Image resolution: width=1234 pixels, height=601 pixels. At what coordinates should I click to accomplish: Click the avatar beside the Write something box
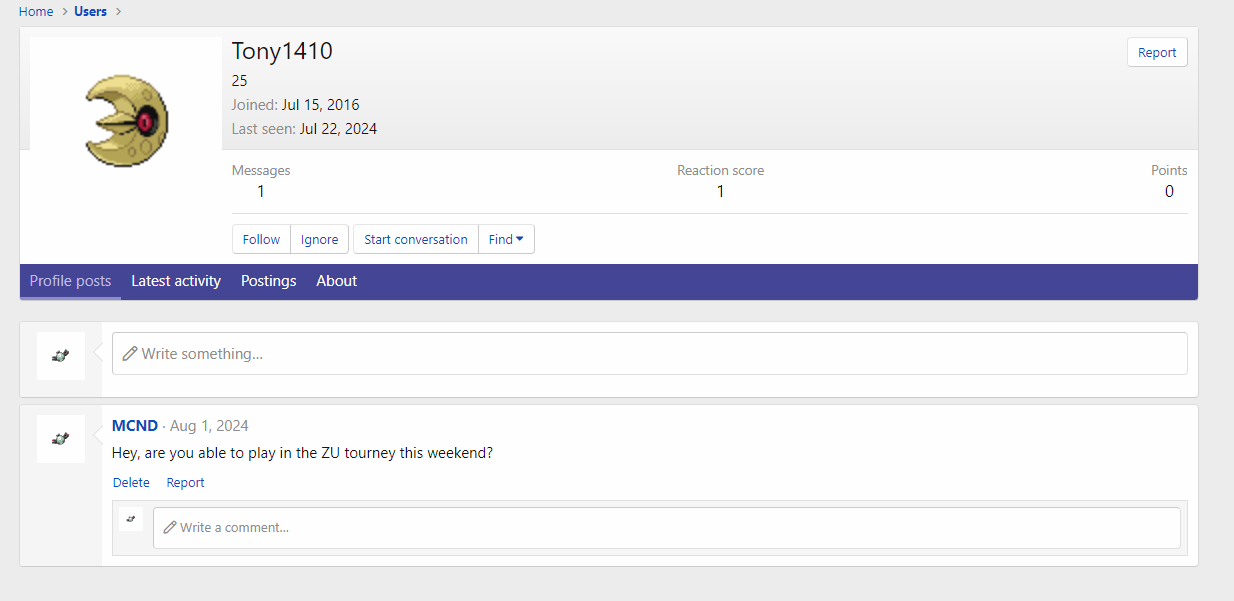(x=61, y=355)
